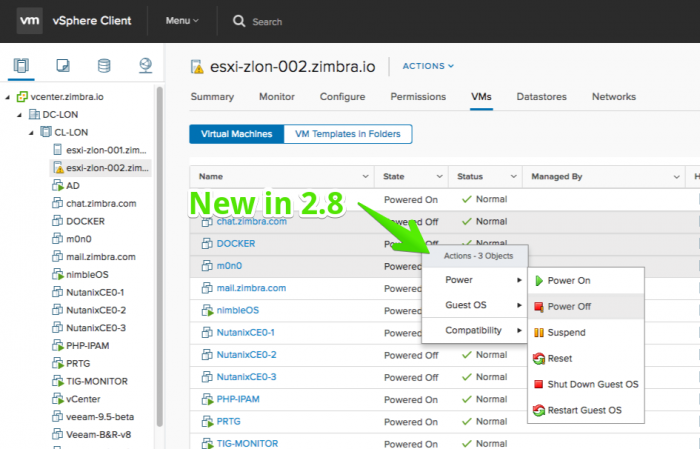
Task: Click the PHP-IPAM VM icon in the table
Action: 207,399
